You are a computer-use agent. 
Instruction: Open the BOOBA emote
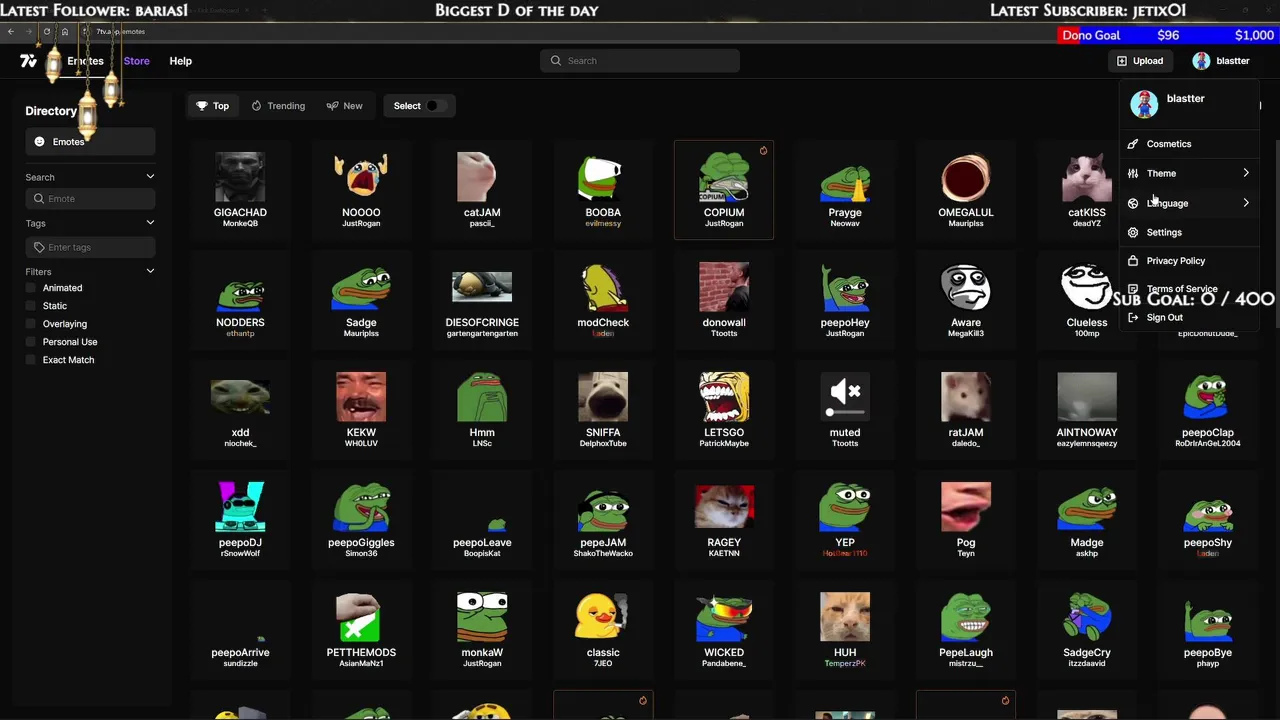tap(603, 190)
